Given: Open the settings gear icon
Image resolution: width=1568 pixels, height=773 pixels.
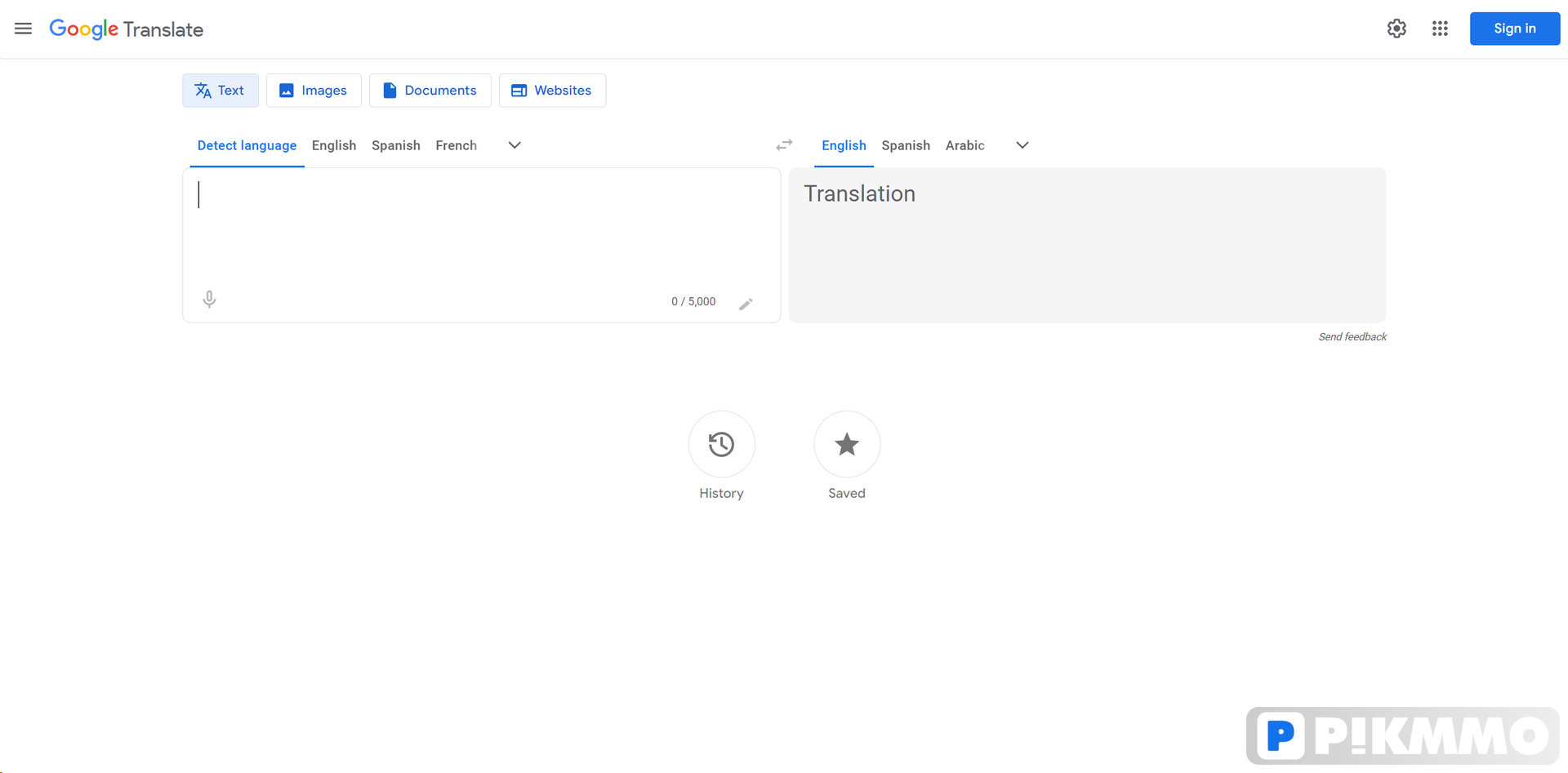Looking at the screenshot, I should 1396,29.
